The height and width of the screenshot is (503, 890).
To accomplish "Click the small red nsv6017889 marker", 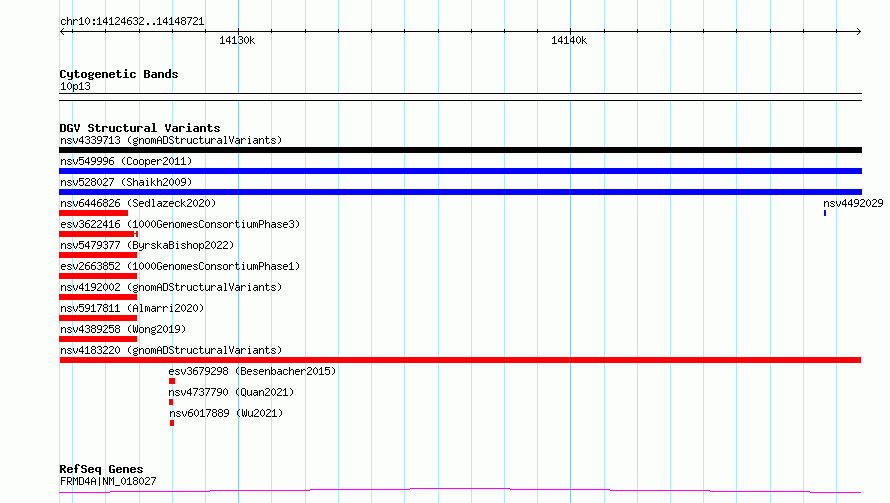I will (x=172, y=423).
